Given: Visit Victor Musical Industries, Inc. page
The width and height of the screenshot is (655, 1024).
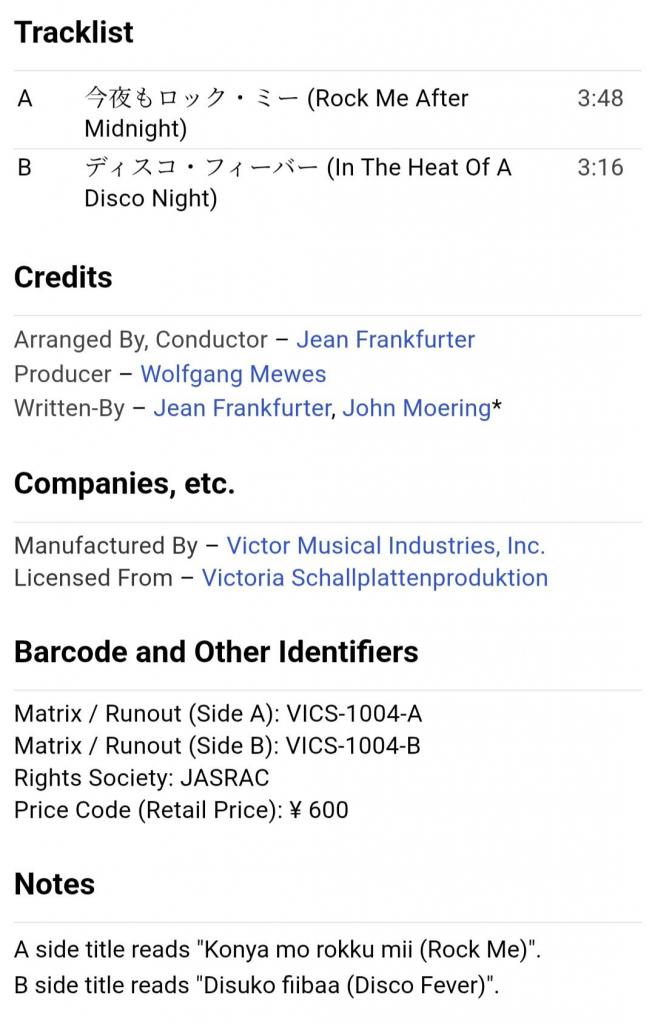Looking at the screenshot, I should point(385,546).
